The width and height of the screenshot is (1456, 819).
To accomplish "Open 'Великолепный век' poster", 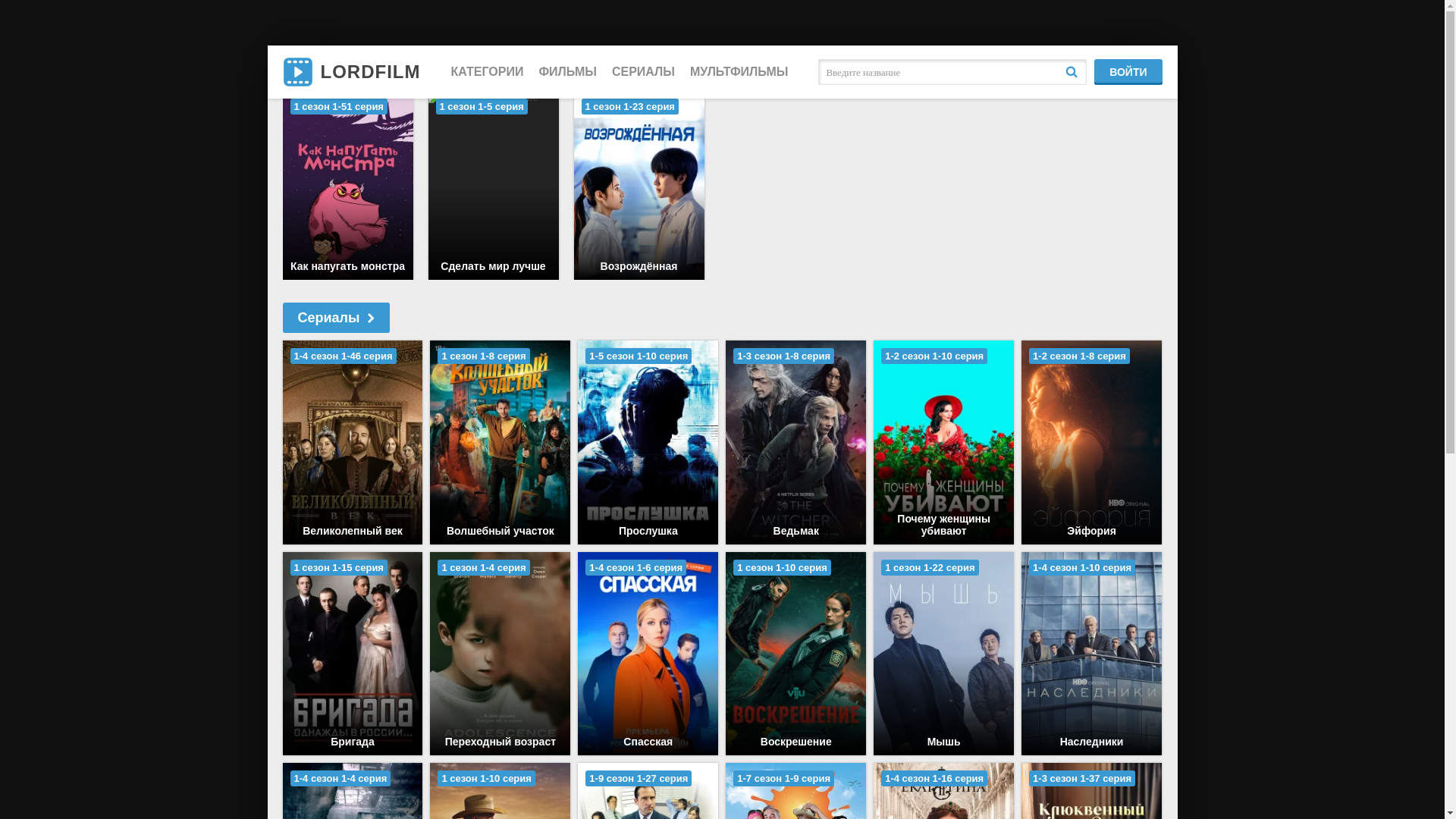I will 353,442.
